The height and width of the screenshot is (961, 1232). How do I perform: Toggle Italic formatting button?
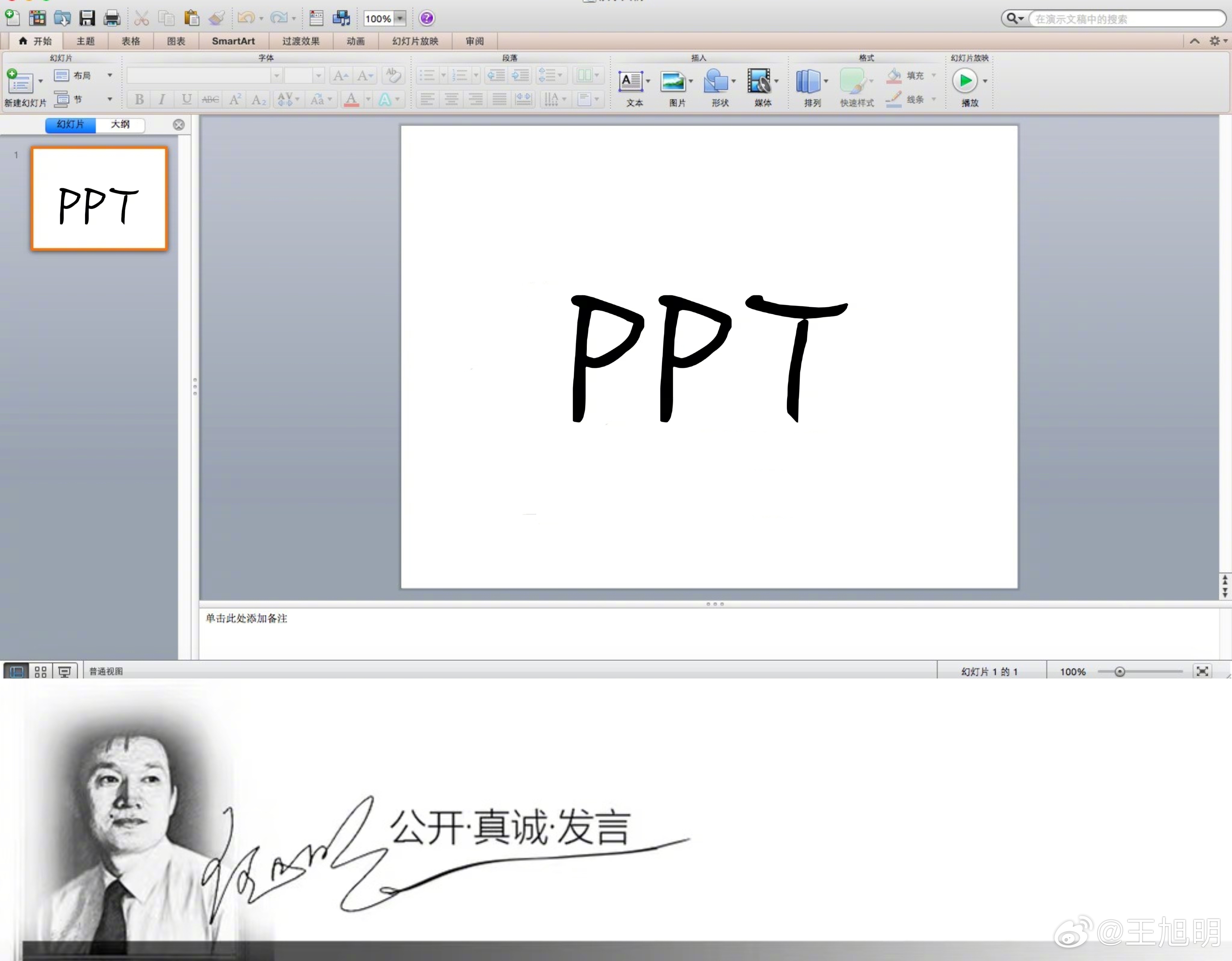(x=162, y=99)
